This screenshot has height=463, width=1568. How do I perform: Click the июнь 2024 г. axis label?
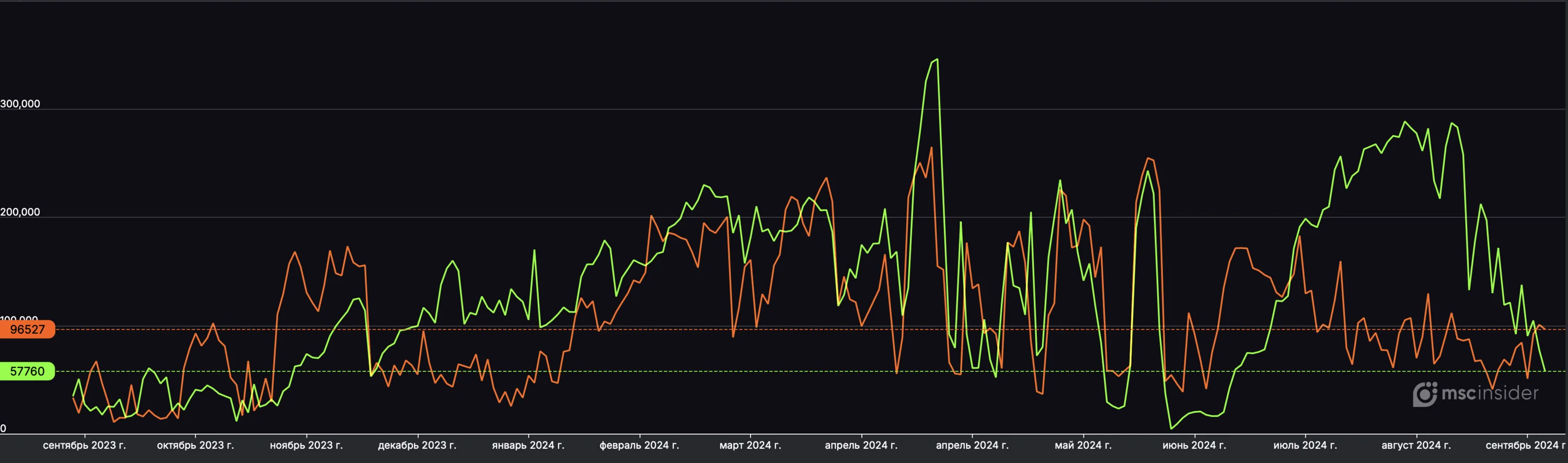[x=1194, y=445]
